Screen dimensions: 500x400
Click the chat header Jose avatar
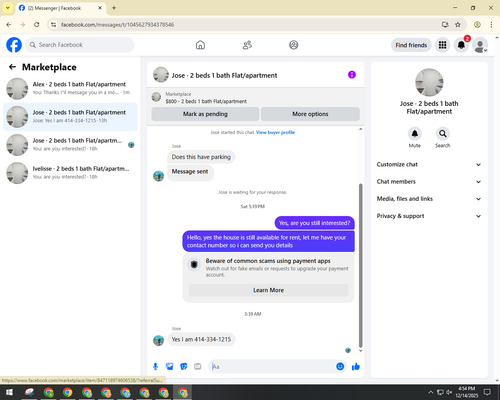tap(161, 75)
